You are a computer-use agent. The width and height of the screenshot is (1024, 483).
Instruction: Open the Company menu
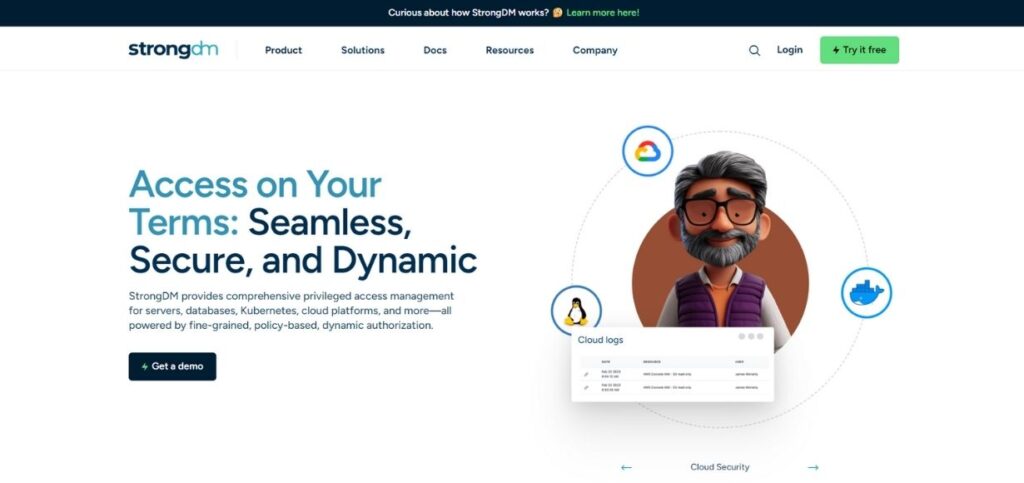pos(595,50)
